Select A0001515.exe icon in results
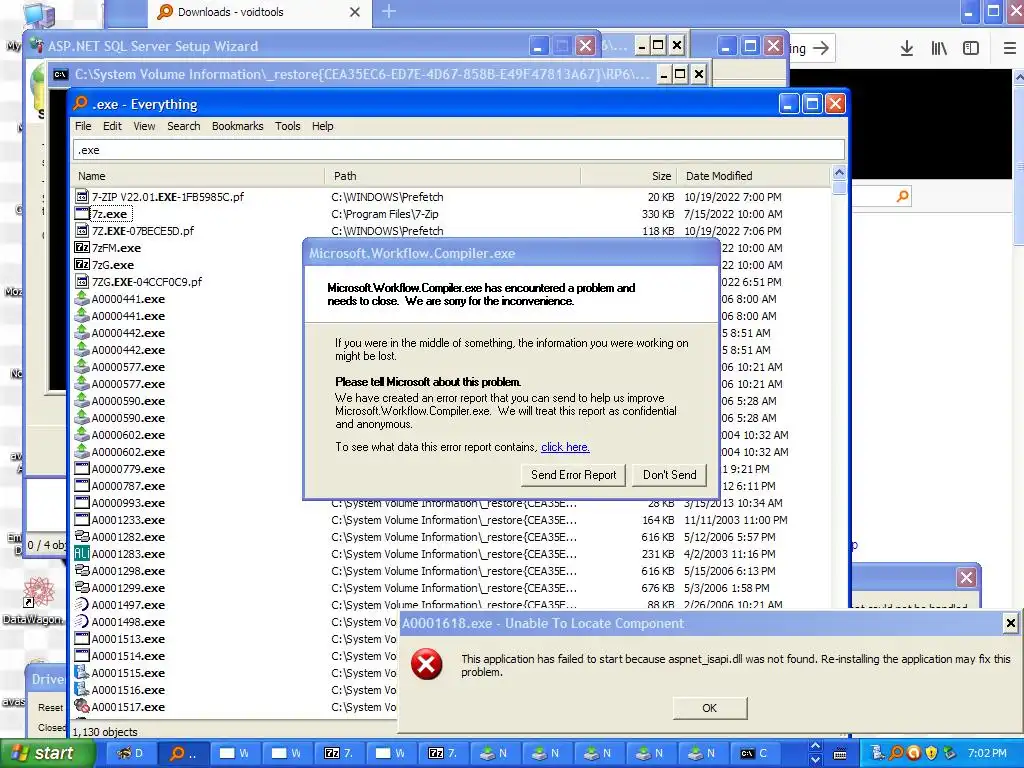The height and width of the screenshot is (768, 1024). 82,672
